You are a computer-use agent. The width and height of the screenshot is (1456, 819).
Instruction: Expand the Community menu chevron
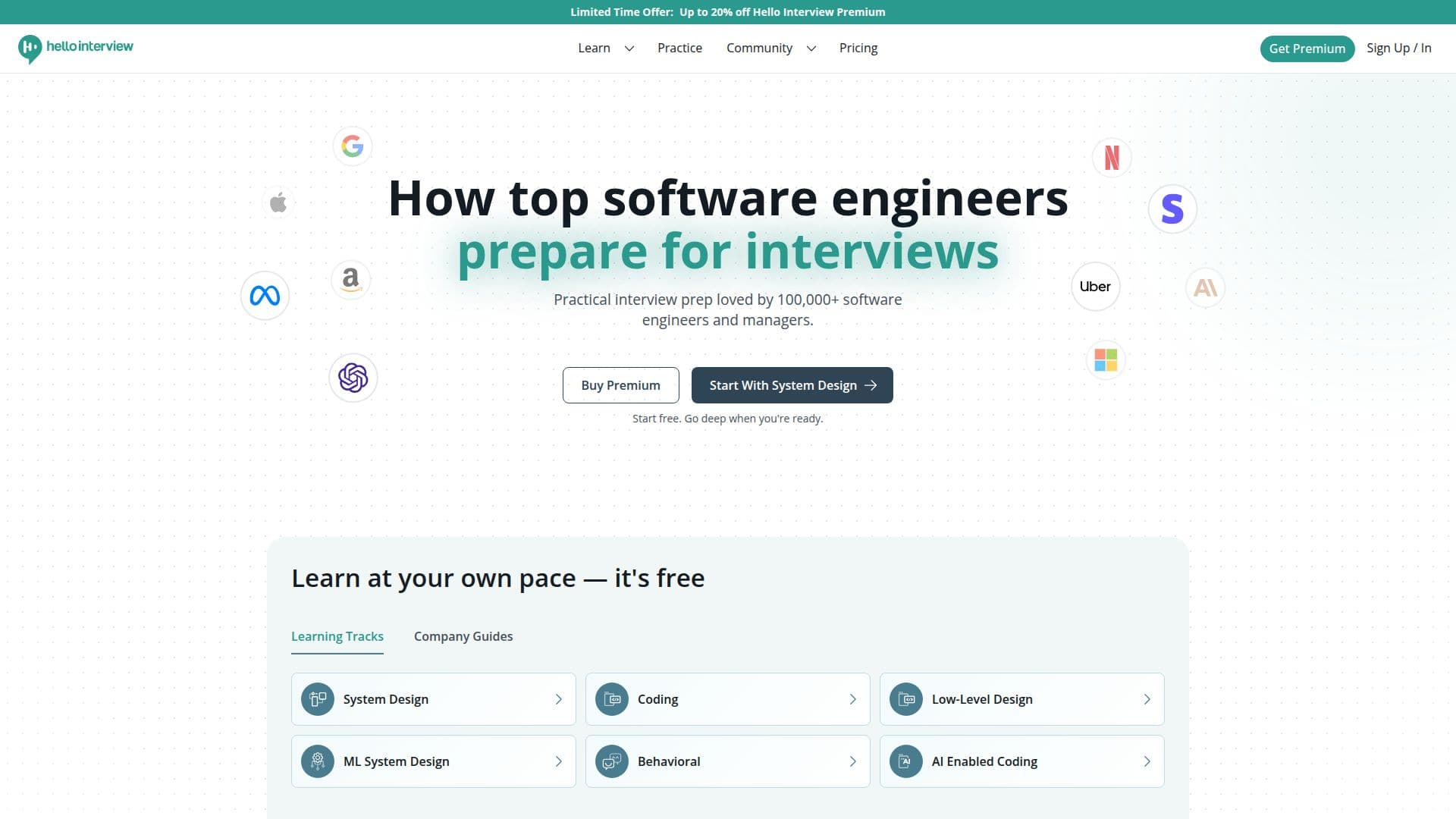pyautogui.click(x=811, y=49)
